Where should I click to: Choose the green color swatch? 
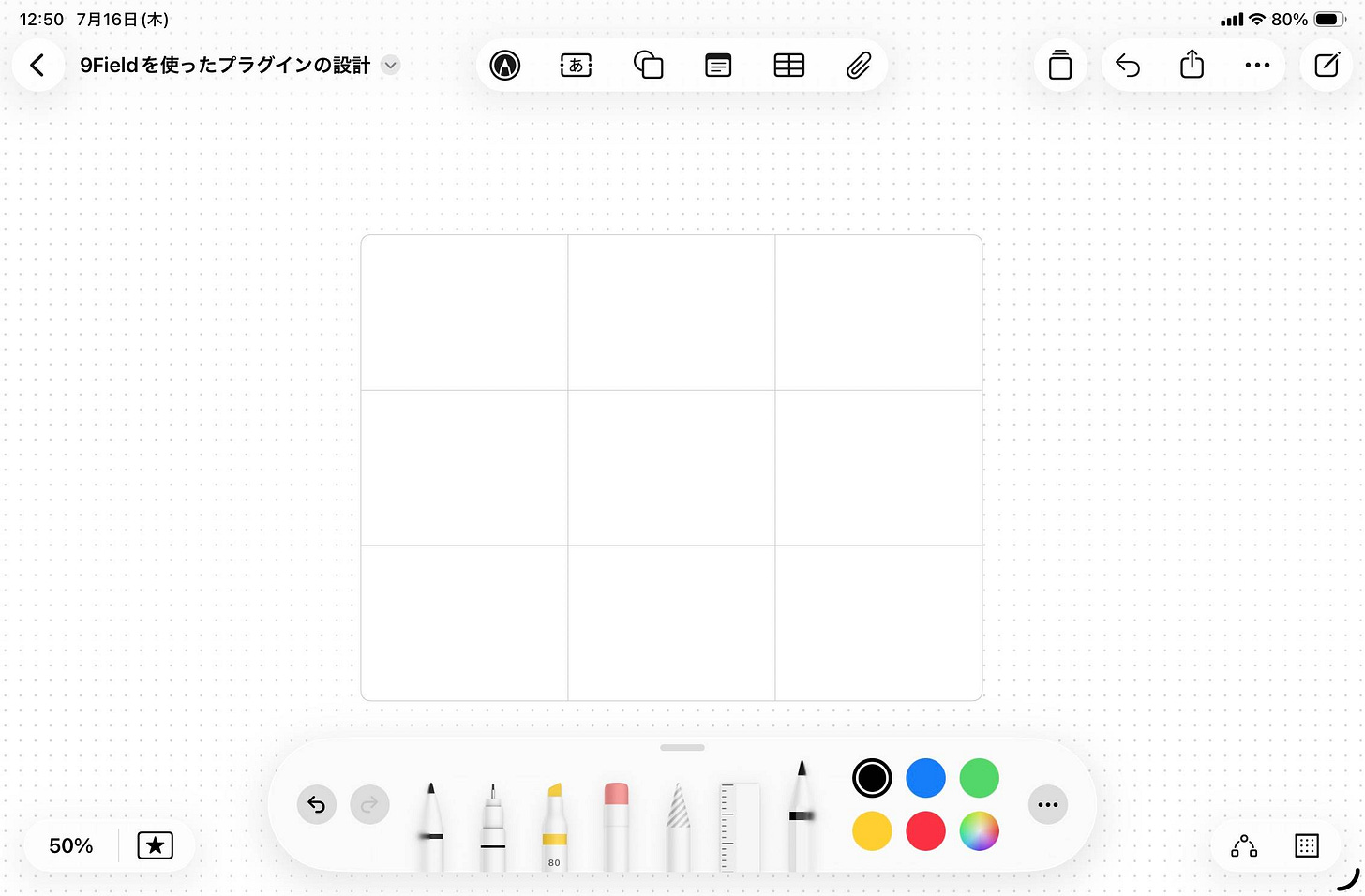point(980,778)
